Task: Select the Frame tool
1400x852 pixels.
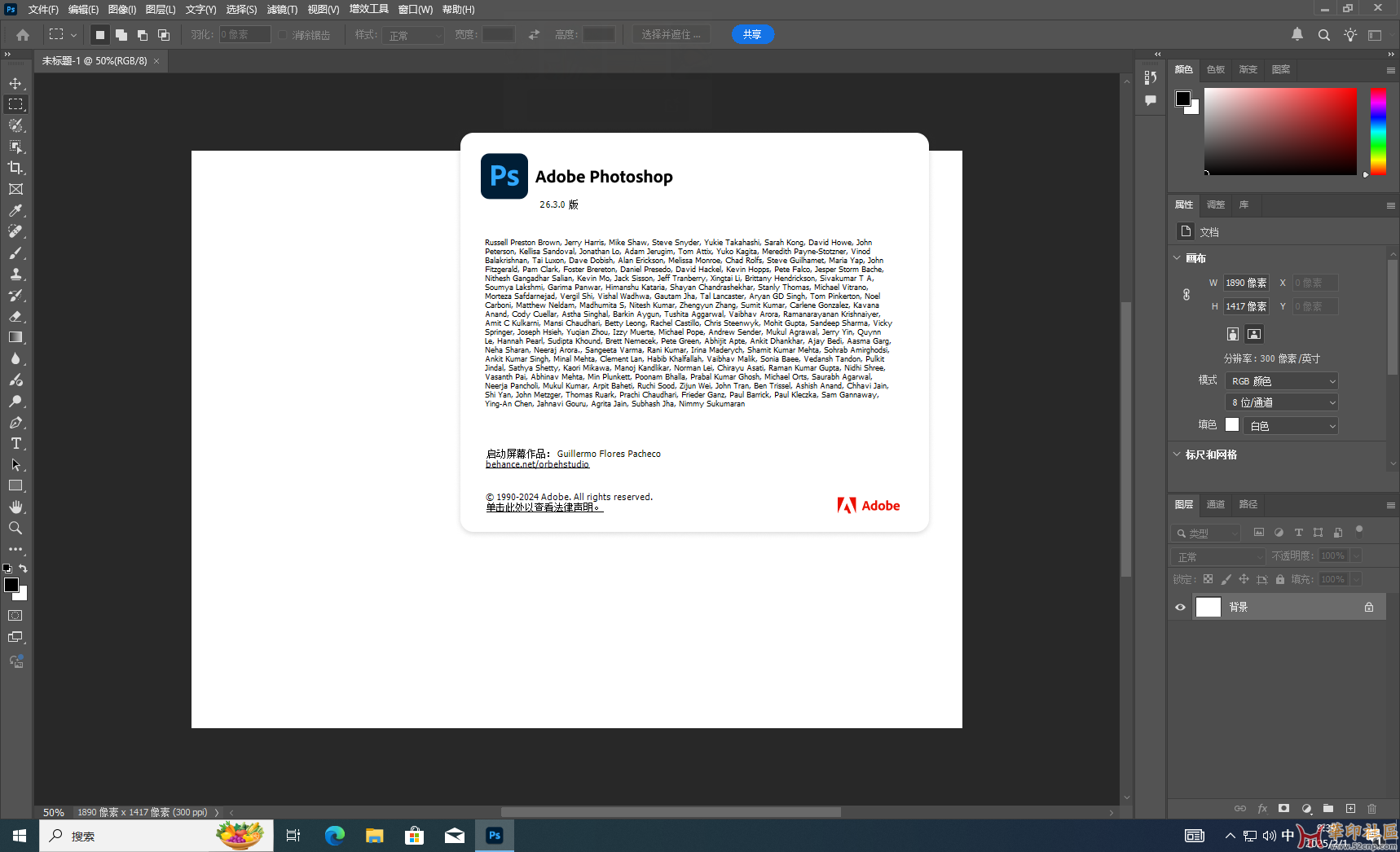Action: coord(15,189)
